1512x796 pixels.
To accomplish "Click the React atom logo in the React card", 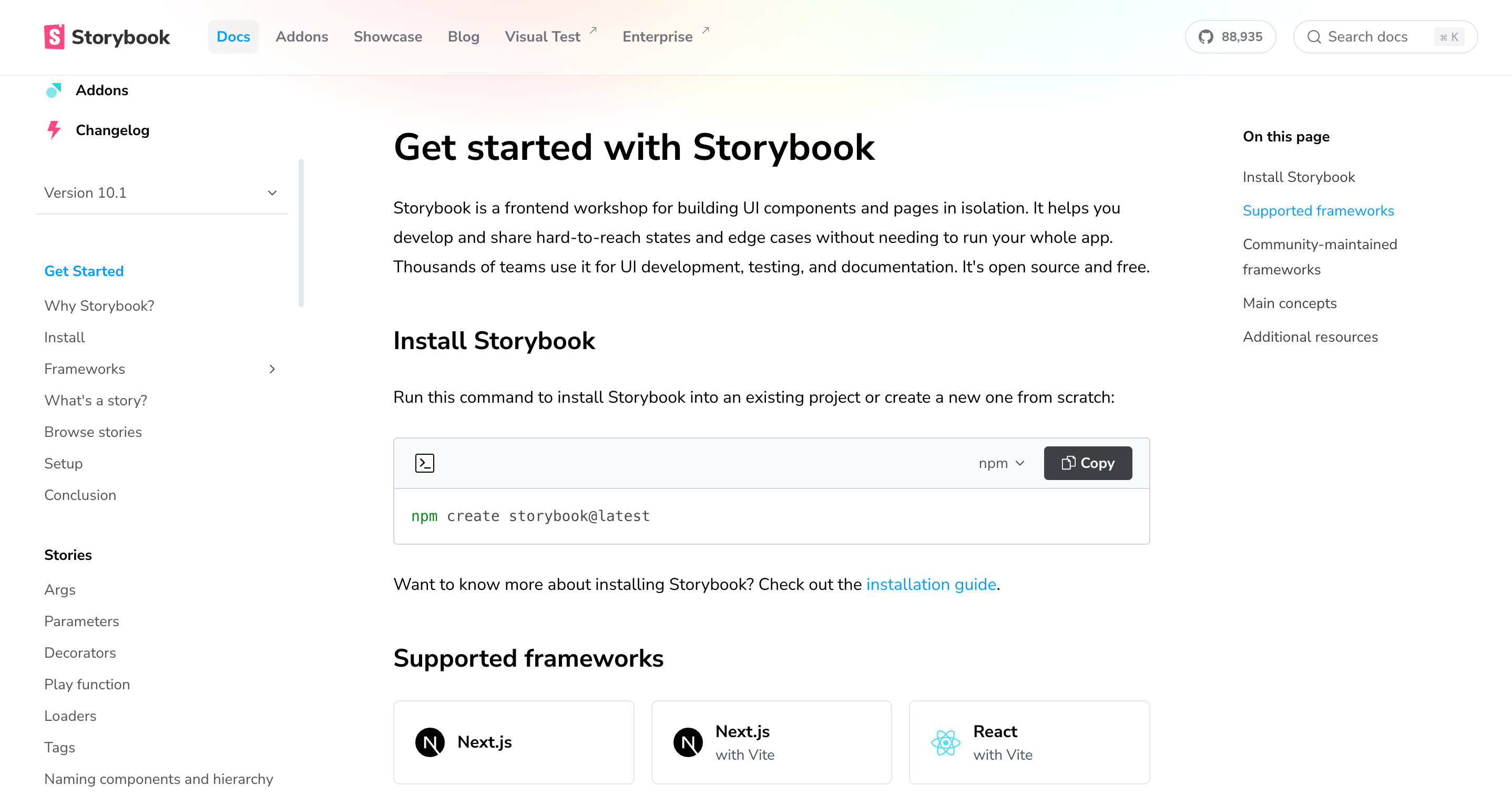I will pos(946,741).
